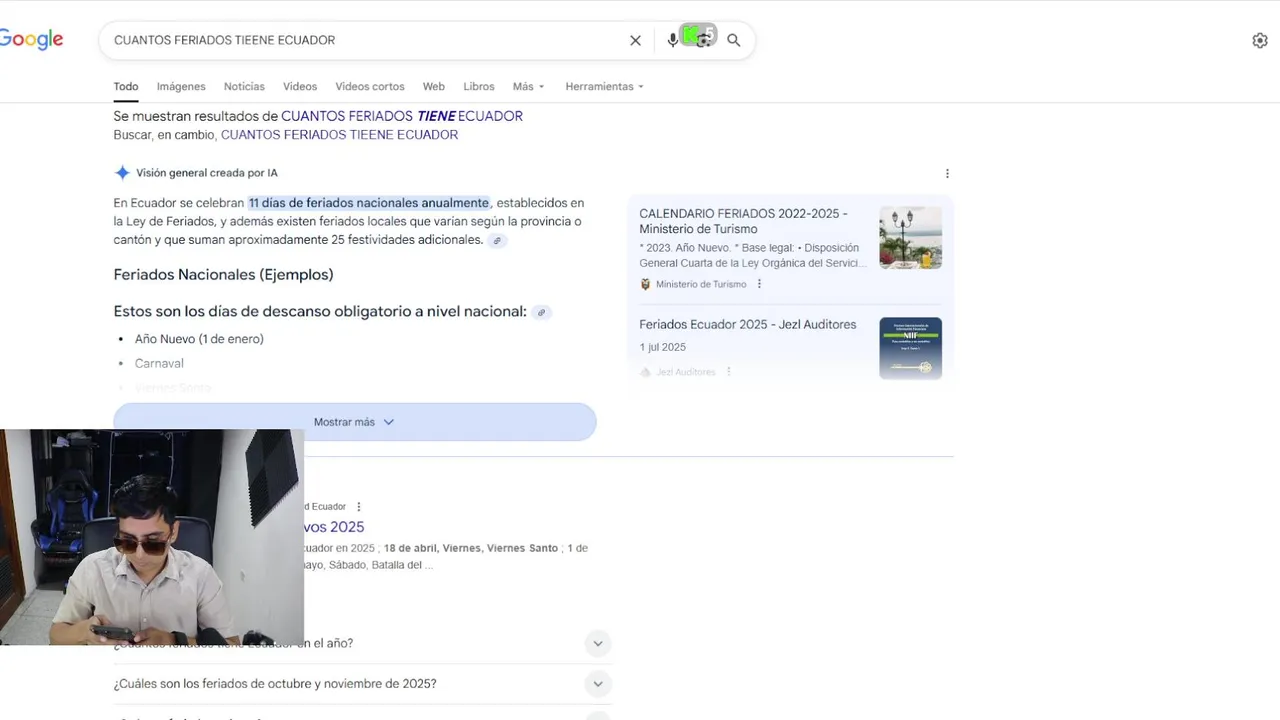Image resolution: width=1280 pixels, height=720 pixels.
Task: Open the settings gear icon
Action: point(1260,40)
